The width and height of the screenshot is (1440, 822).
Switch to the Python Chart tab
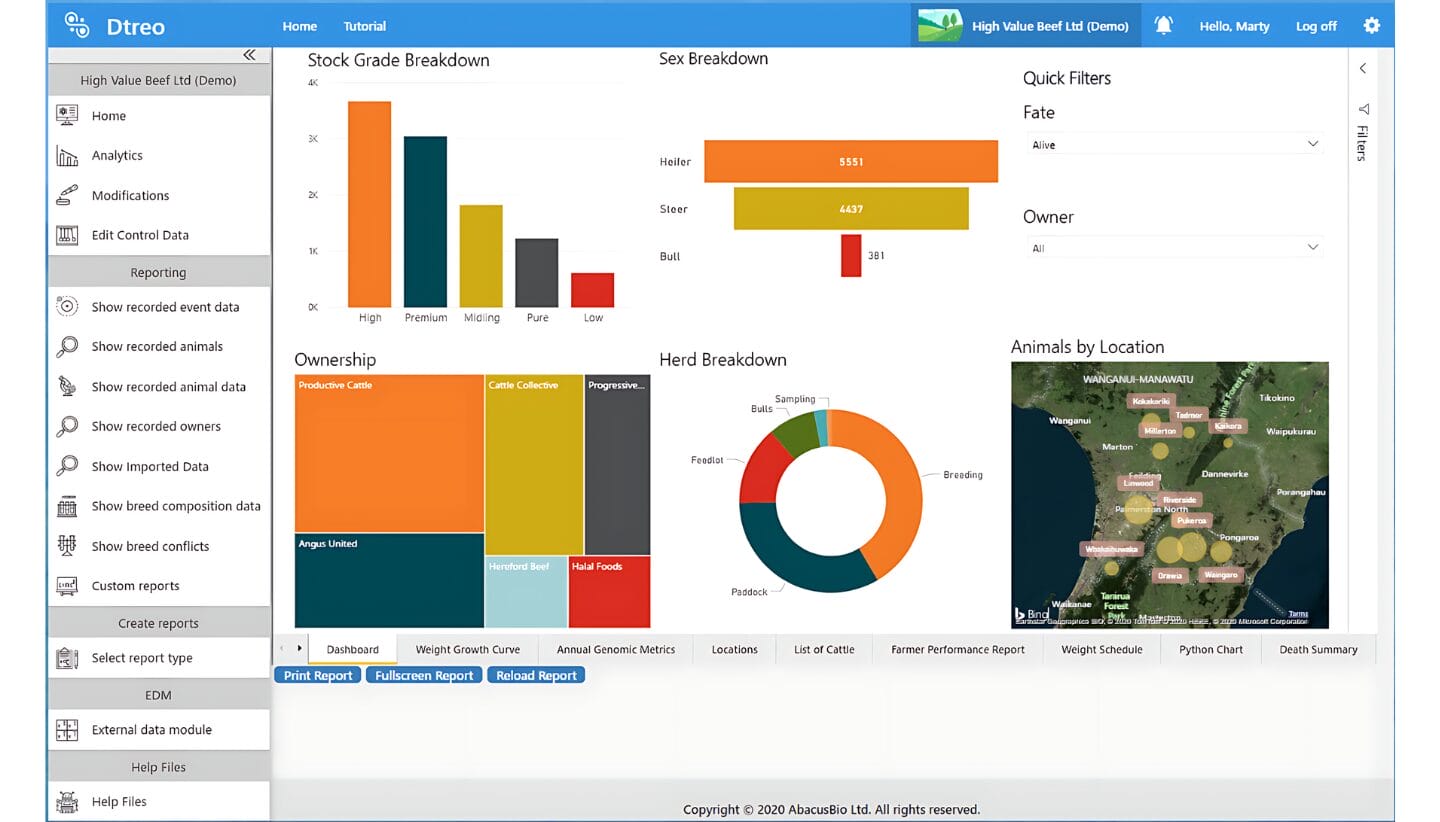(1211, 649)
